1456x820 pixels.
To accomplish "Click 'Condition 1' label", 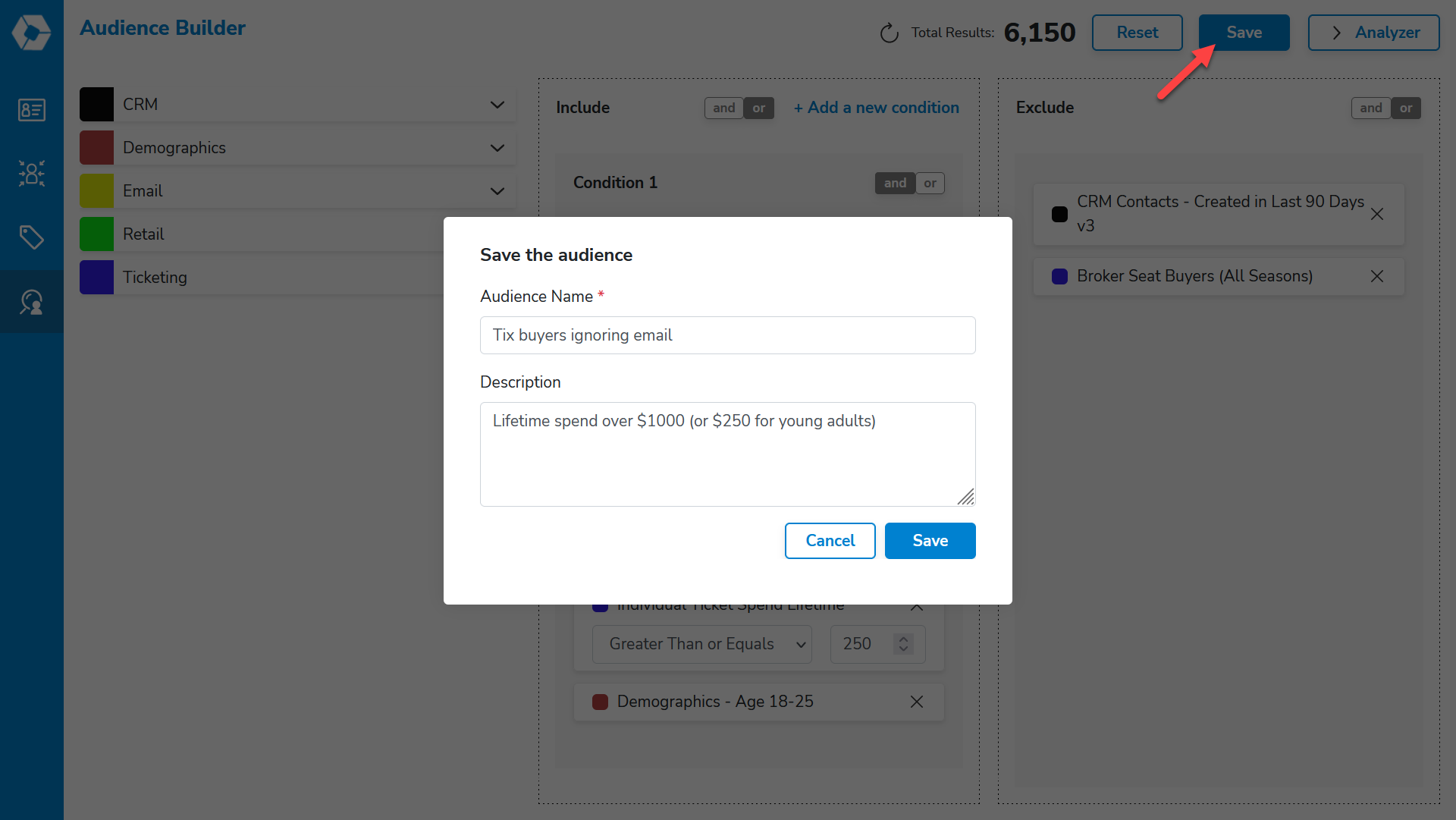I will pos(615,183).
